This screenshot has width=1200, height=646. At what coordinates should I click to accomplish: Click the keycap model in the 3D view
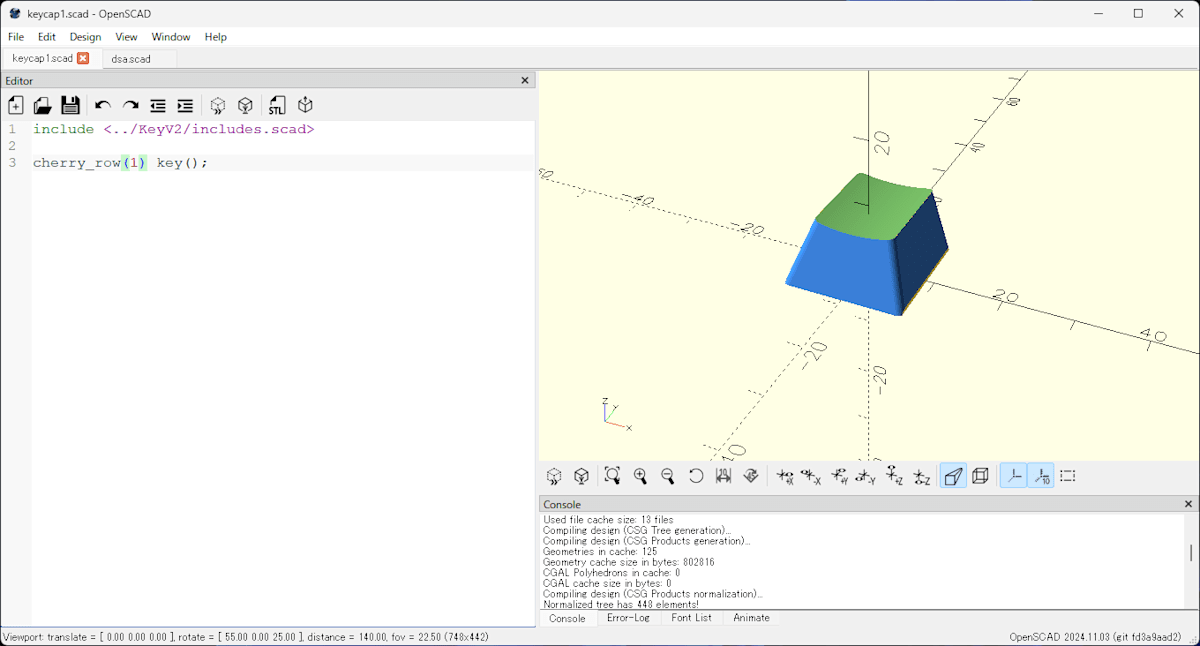coord(866,247)
